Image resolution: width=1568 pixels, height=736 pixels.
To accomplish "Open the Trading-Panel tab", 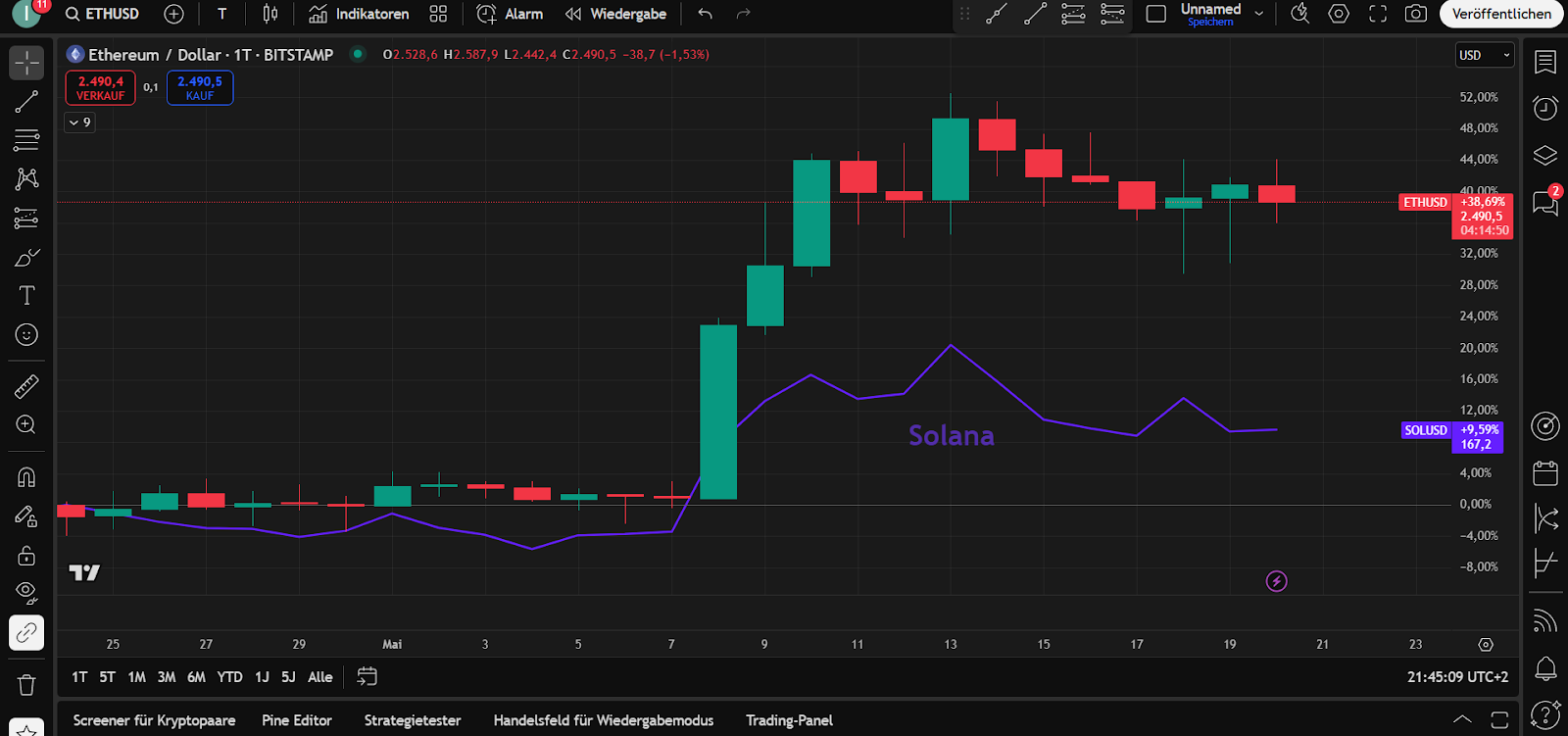I will click(x=789, y=720).
